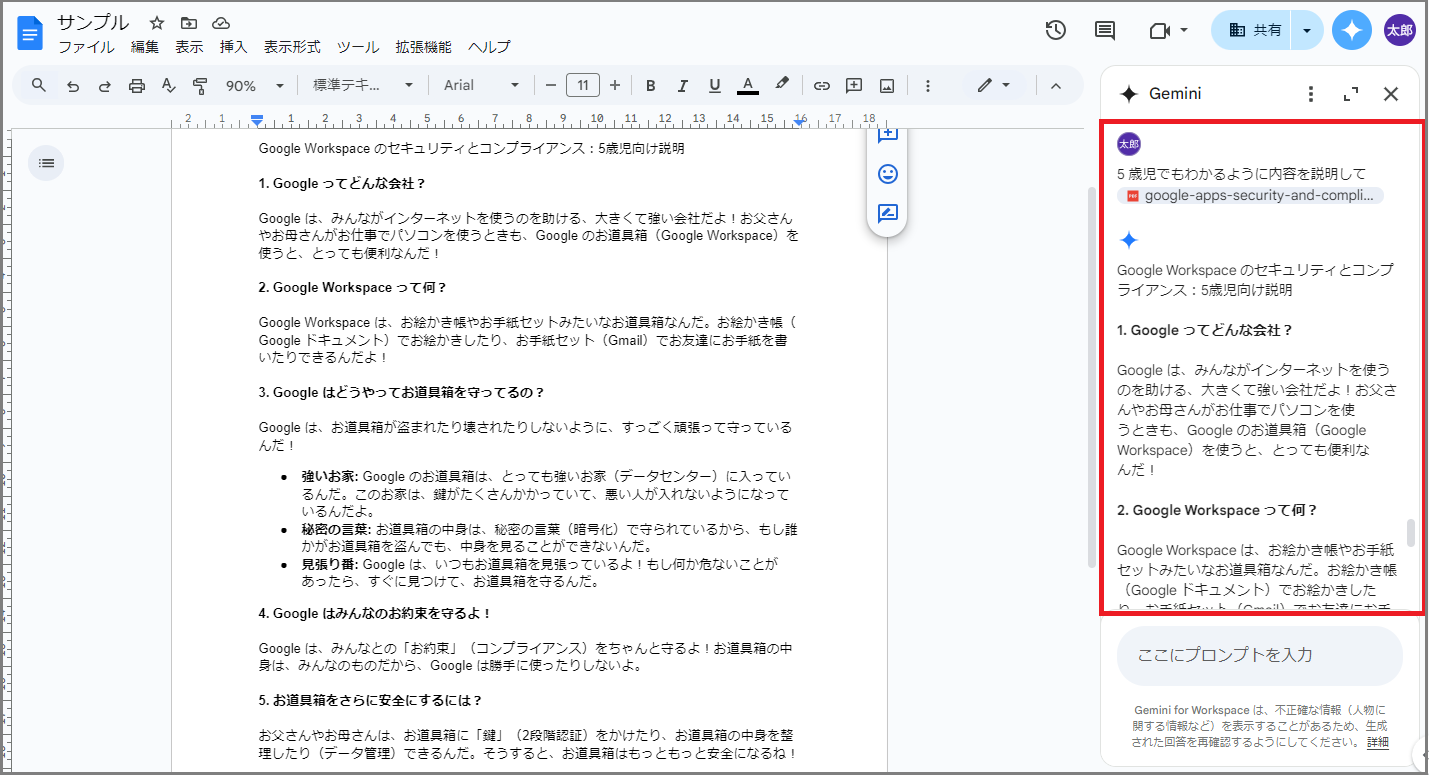Expand the Gemini panel

point(1351,94)
